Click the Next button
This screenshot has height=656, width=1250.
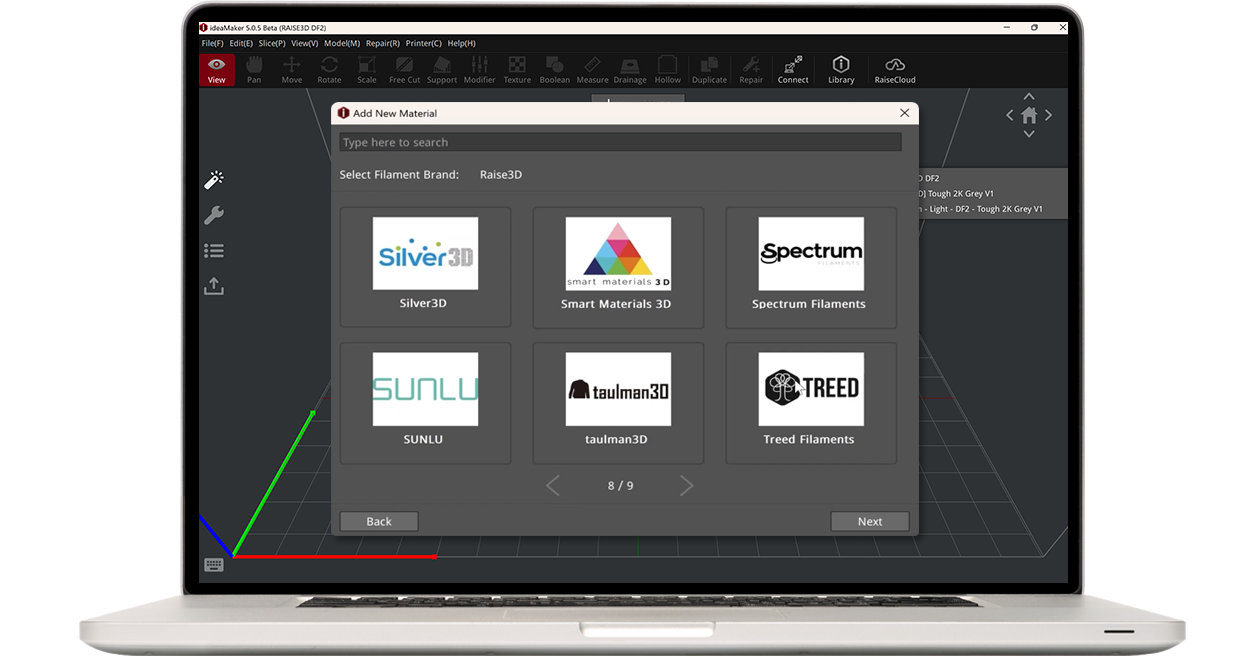(x=869, y=521)
